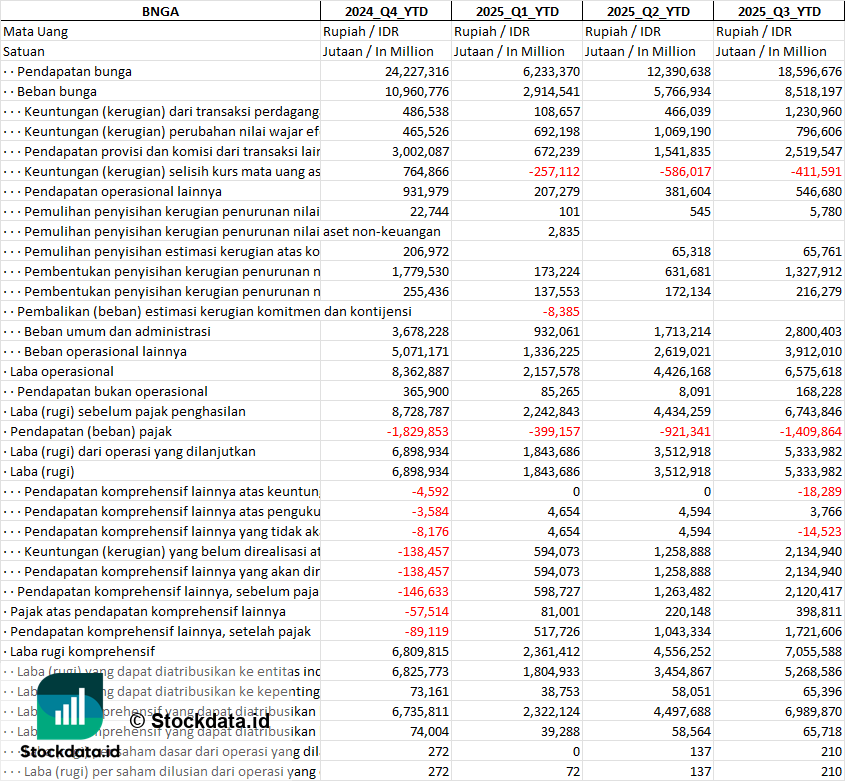Select Beban umum dan administrasi label
The height and width of the screenshot is (781, 845).
click(117, 331)
